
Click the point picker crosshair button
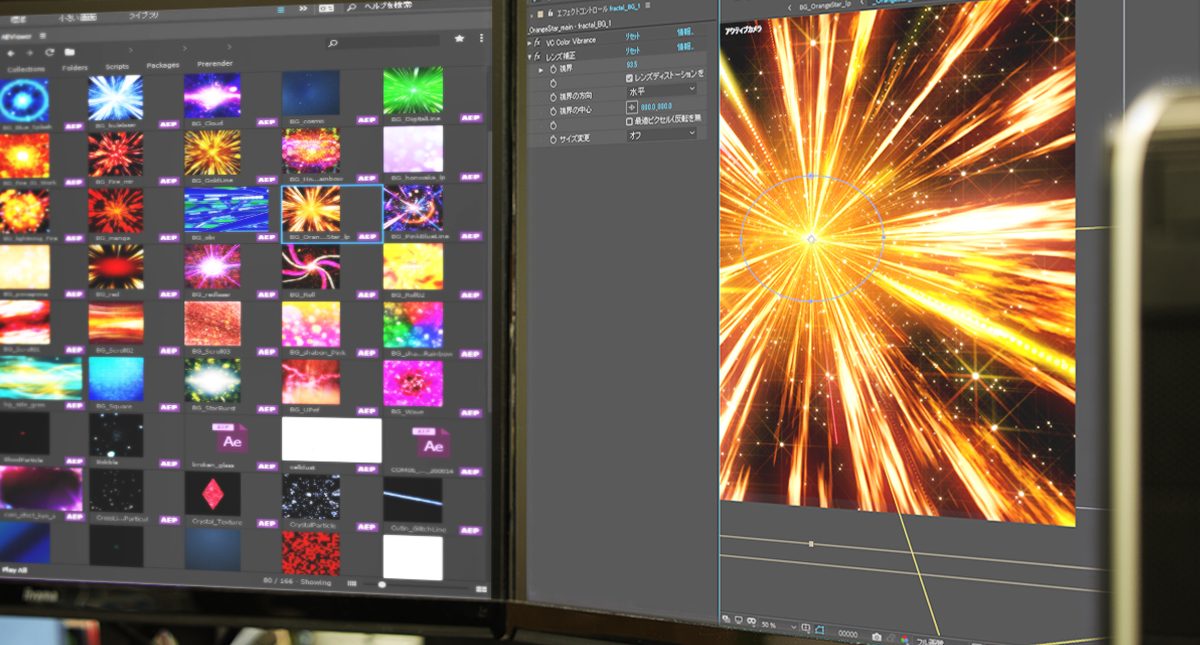click(x=632, y=106)
